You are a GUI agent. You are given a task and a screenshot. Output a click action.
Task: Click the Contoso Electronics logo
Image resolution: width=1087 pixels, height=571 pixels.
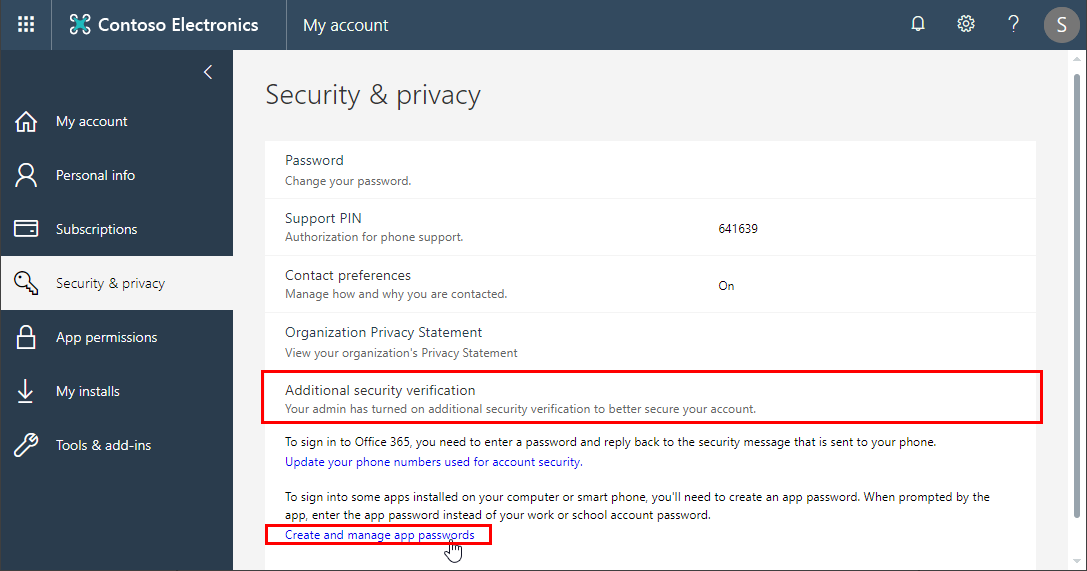click(x=164, y=25)
